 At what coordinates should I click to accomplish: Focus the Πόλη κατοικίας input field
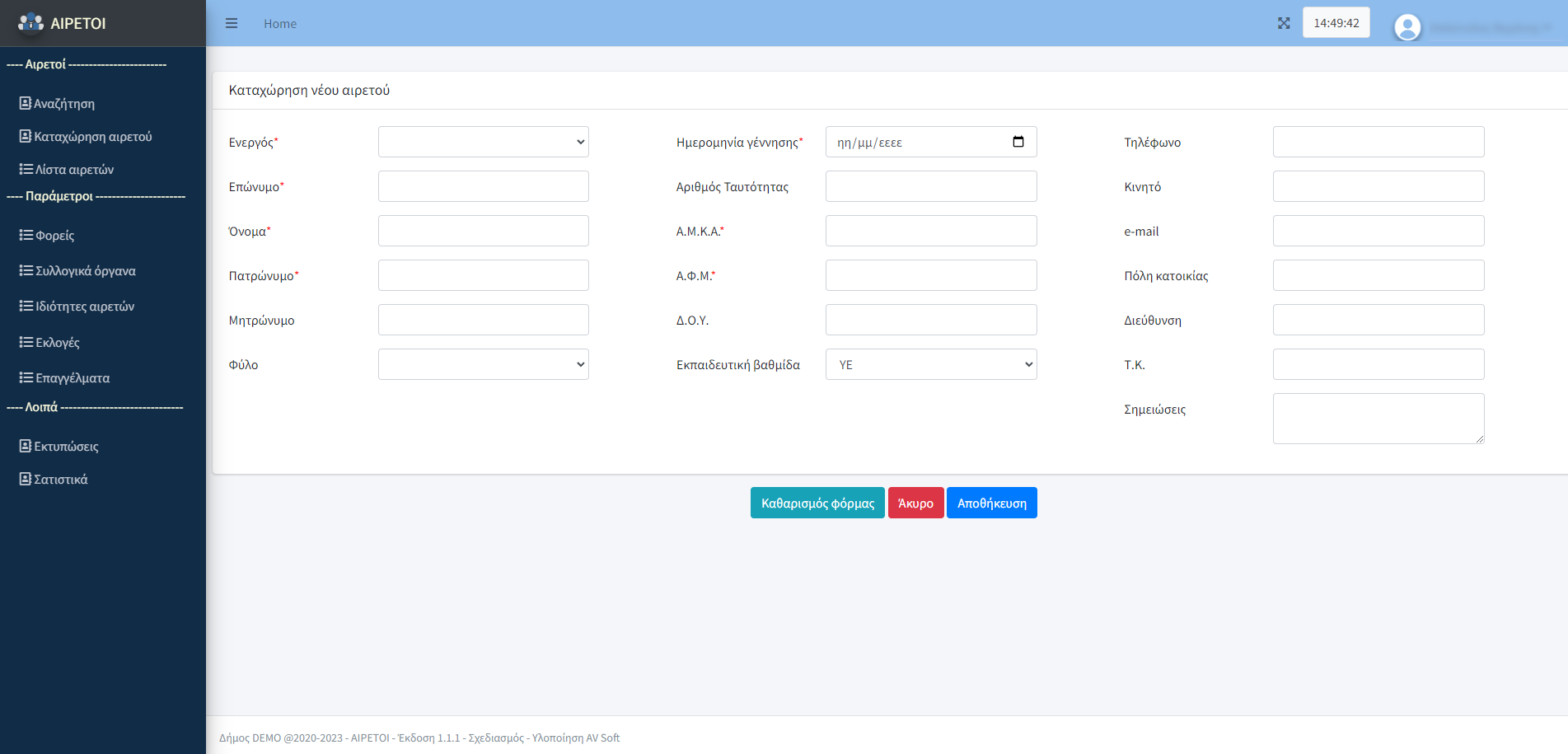[1378, 275]
